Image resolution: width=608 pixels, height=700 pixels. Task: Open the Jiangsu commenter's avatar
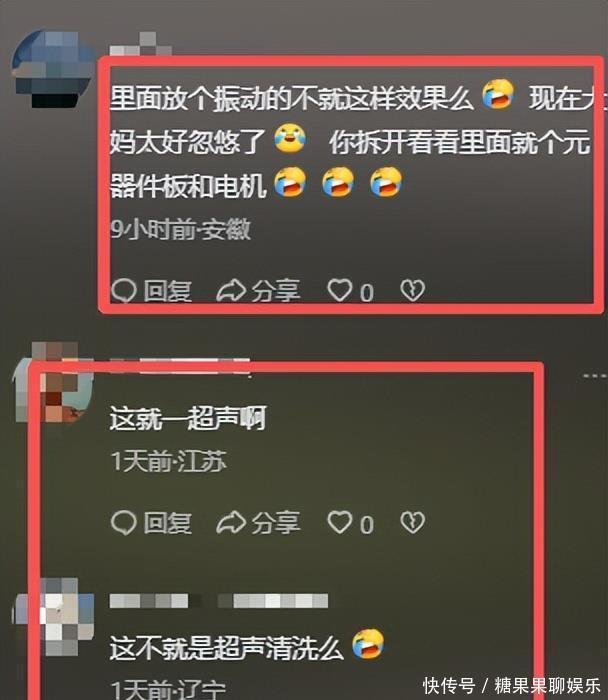(51, 383)
